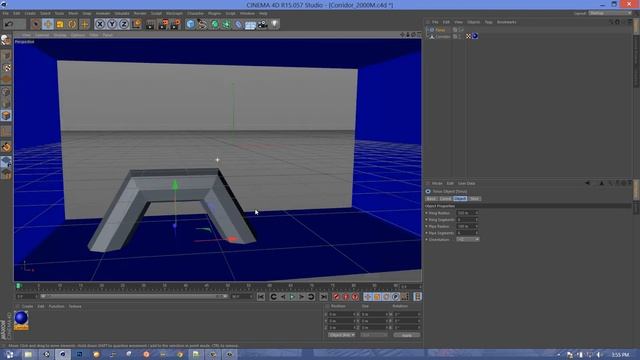Switch the coordinate system icon

pos(136,24)
